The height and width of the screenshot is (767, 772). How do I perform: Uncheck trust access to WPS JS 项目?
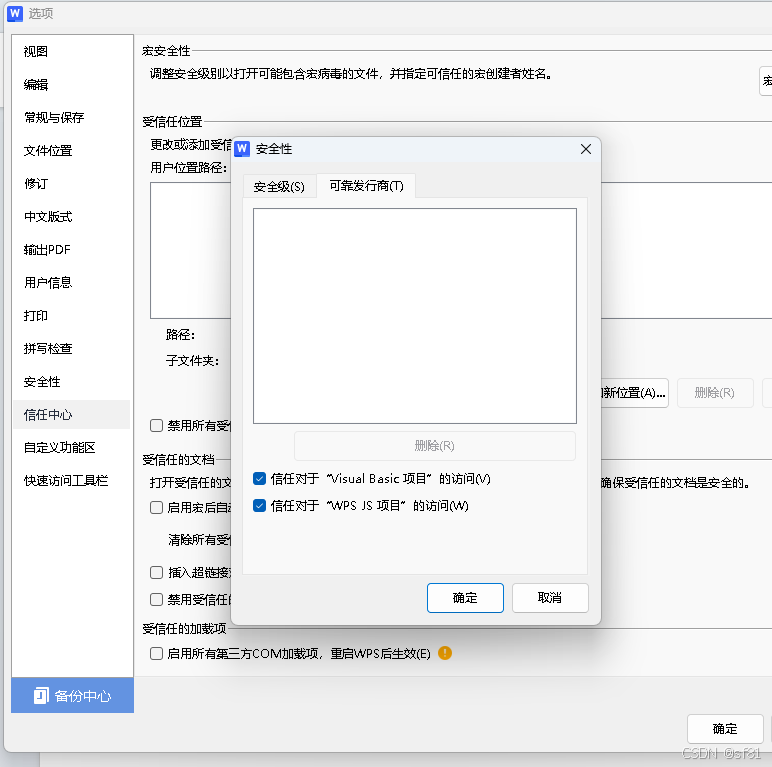coord(259,506)
